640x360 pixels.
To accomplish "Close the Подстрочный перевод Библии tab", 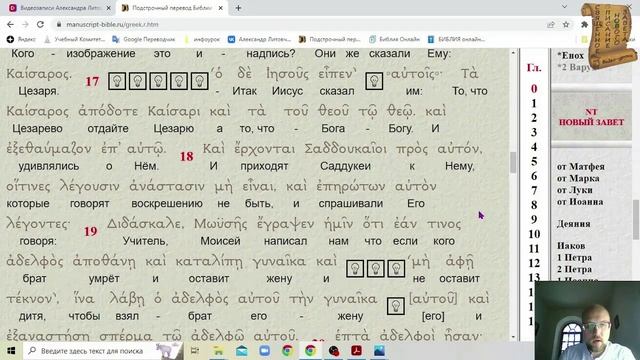I will 221,8.
